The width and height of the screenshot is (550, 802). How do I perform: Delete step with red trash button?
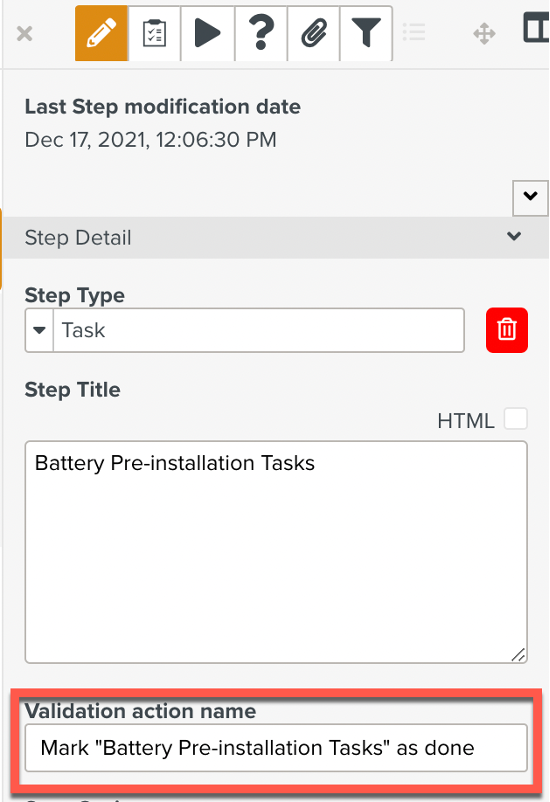[507, 330]
